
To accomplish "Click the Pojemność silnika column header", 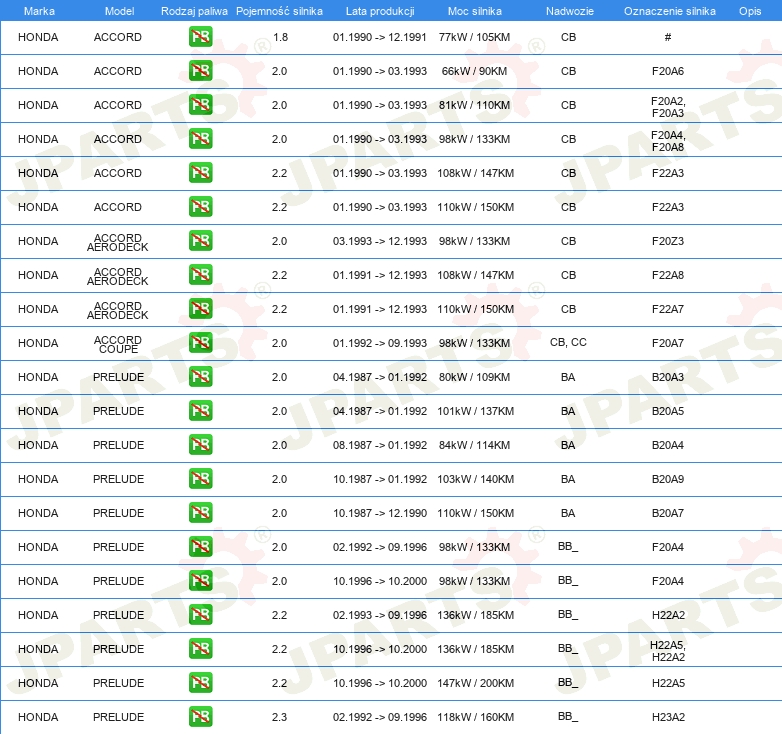I will coord(279,11).
